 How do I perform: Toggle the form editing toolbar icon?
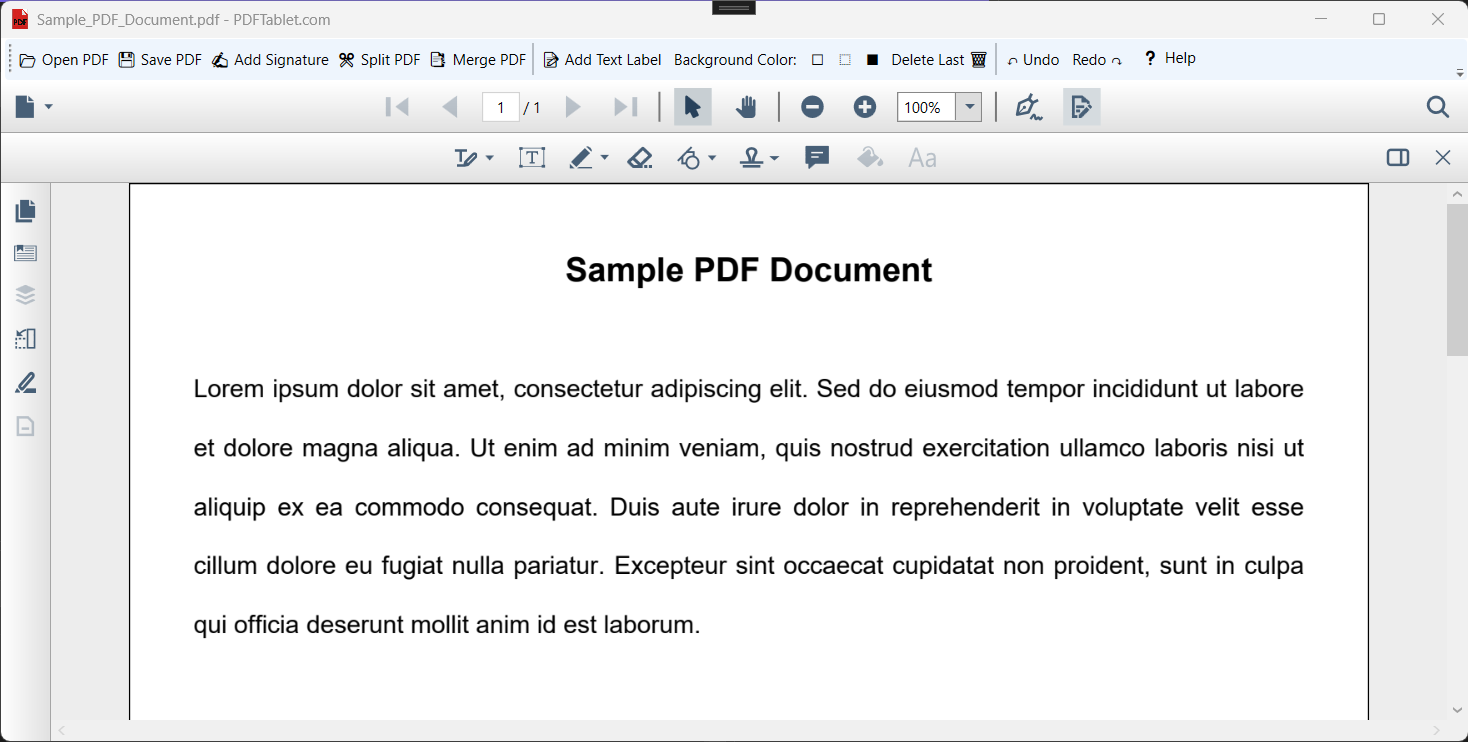click(x=1081, y=107)
